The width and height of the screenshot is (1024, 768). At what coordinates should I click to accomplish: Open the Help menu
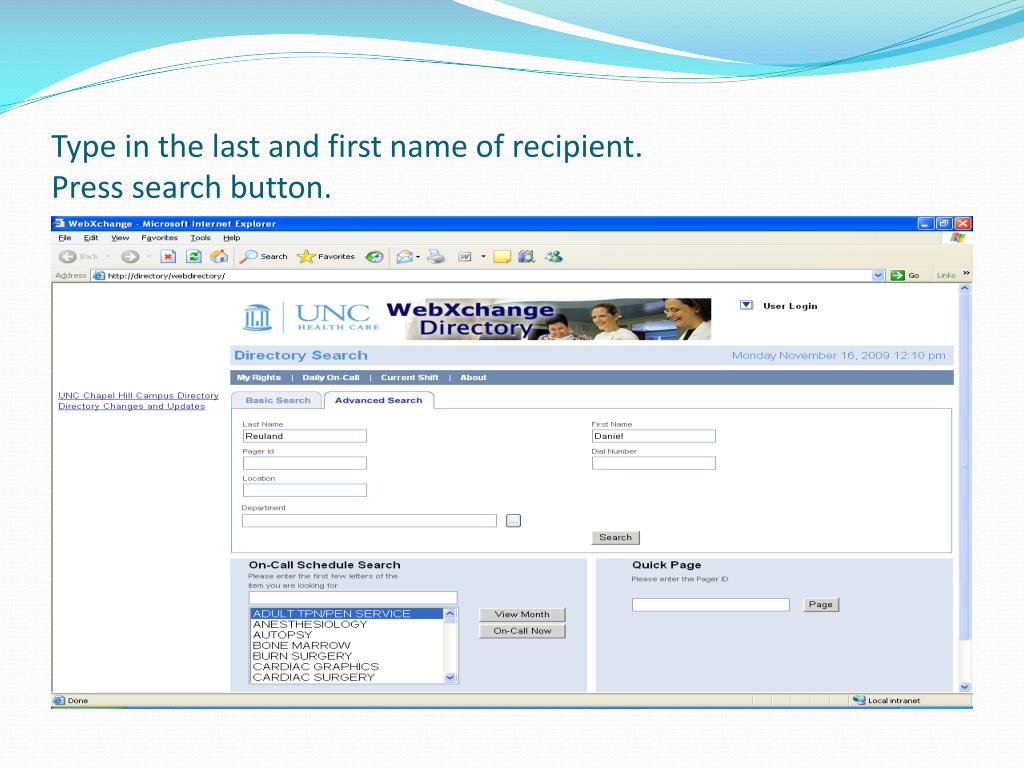(x=232, y=238)
